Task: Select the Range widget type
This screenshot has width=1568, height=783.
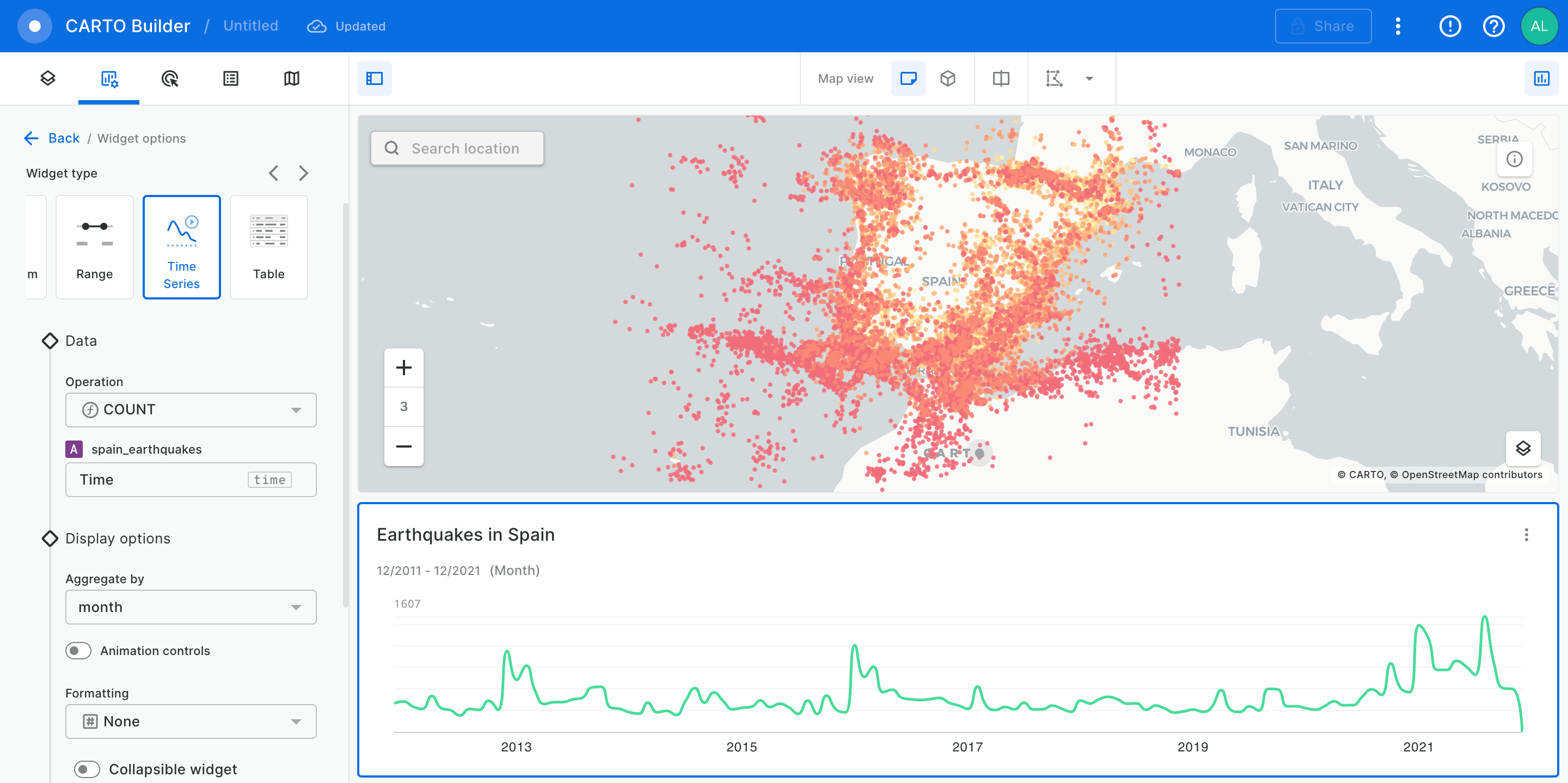Action: click(94, 247)
